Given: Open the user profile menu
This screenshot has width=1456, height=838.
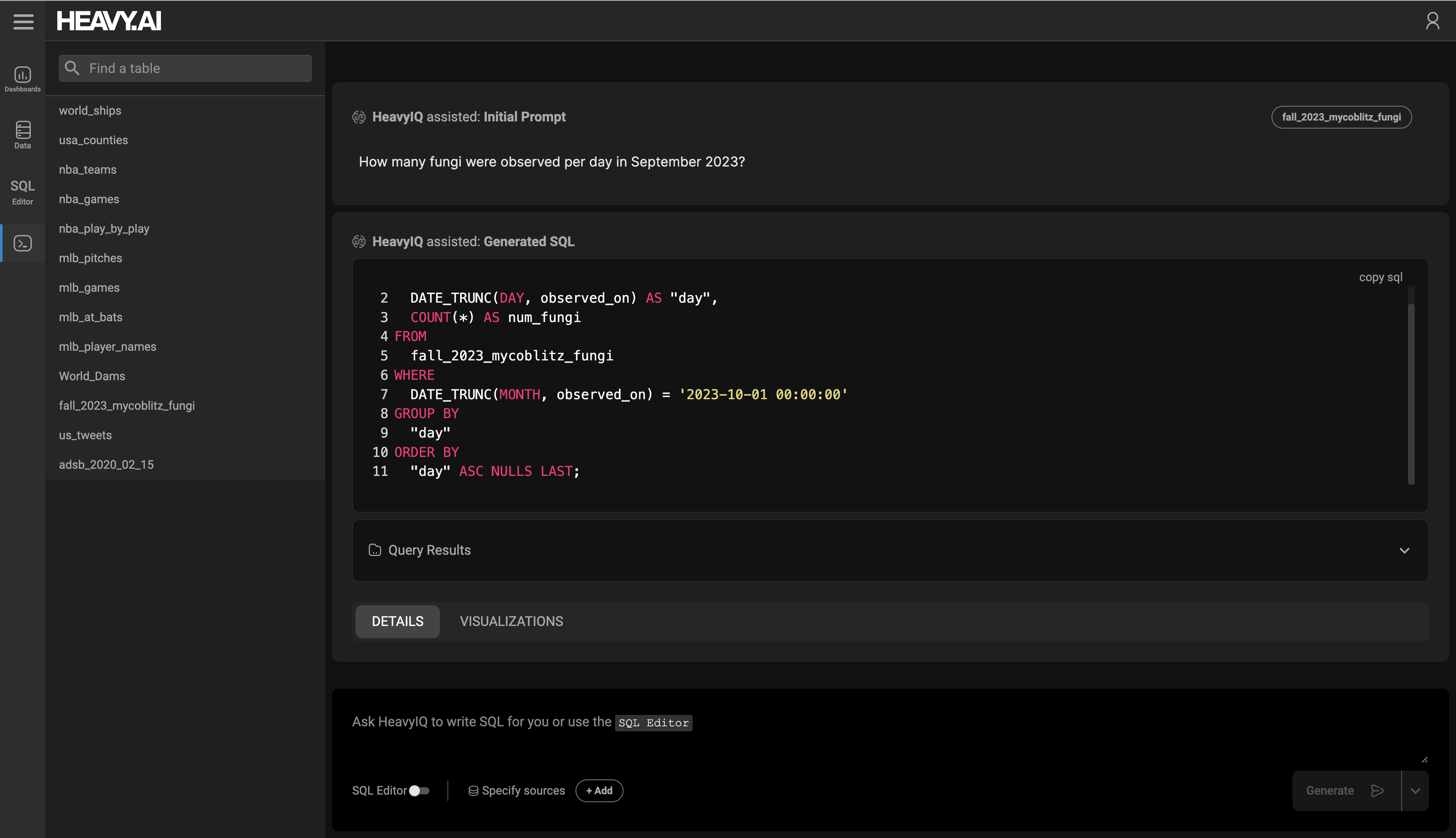Looking at the screenshot, I should click(1432, 21).
